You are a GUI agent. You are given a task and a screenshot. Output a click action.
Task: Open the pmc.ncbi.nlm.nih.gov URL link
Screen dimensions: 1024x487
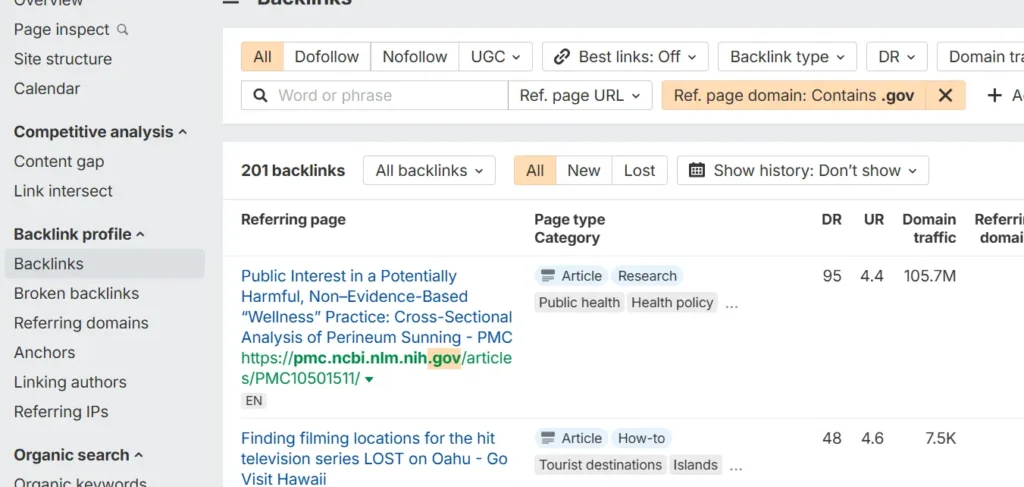click(x=376, y=368)
